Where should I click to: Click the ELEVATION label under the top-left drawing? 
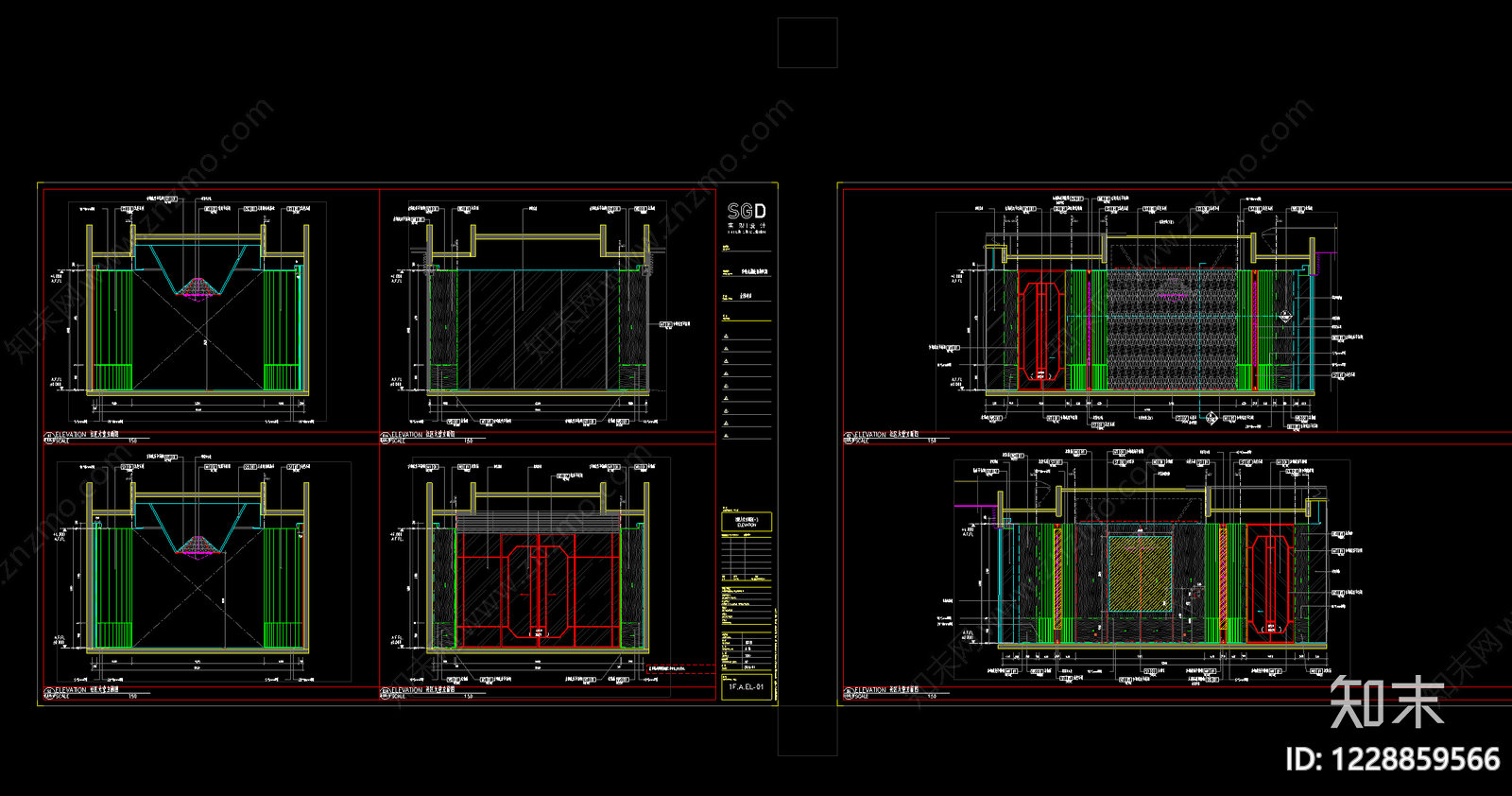point(71,435)
